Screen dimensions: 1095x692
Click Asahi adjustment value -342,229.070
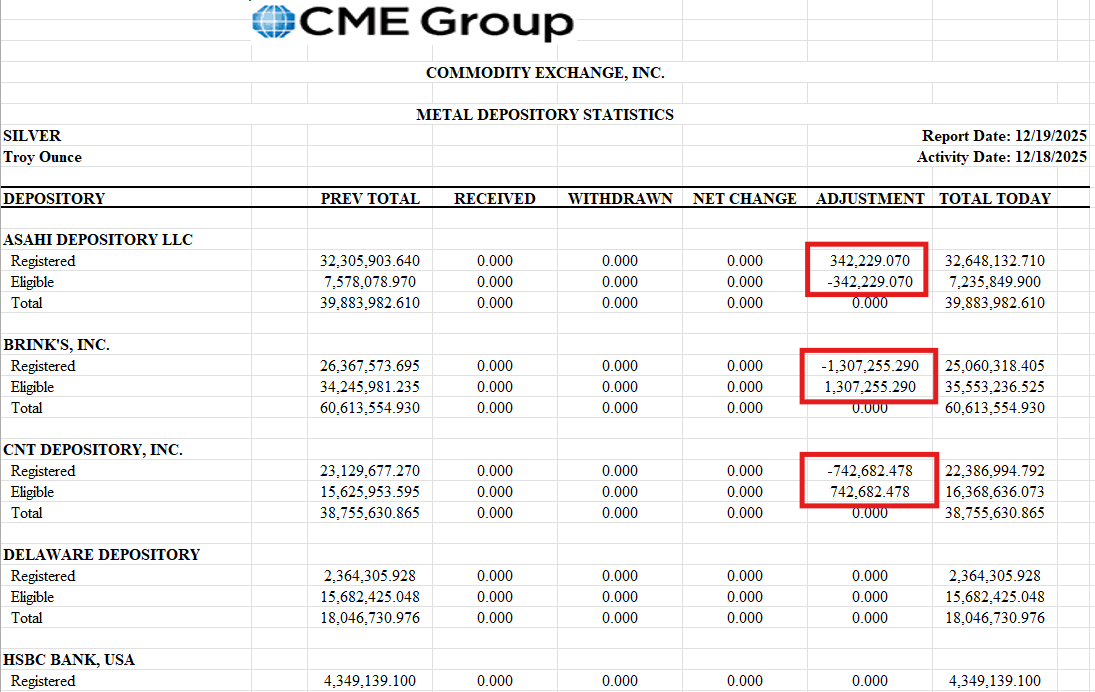870,282
